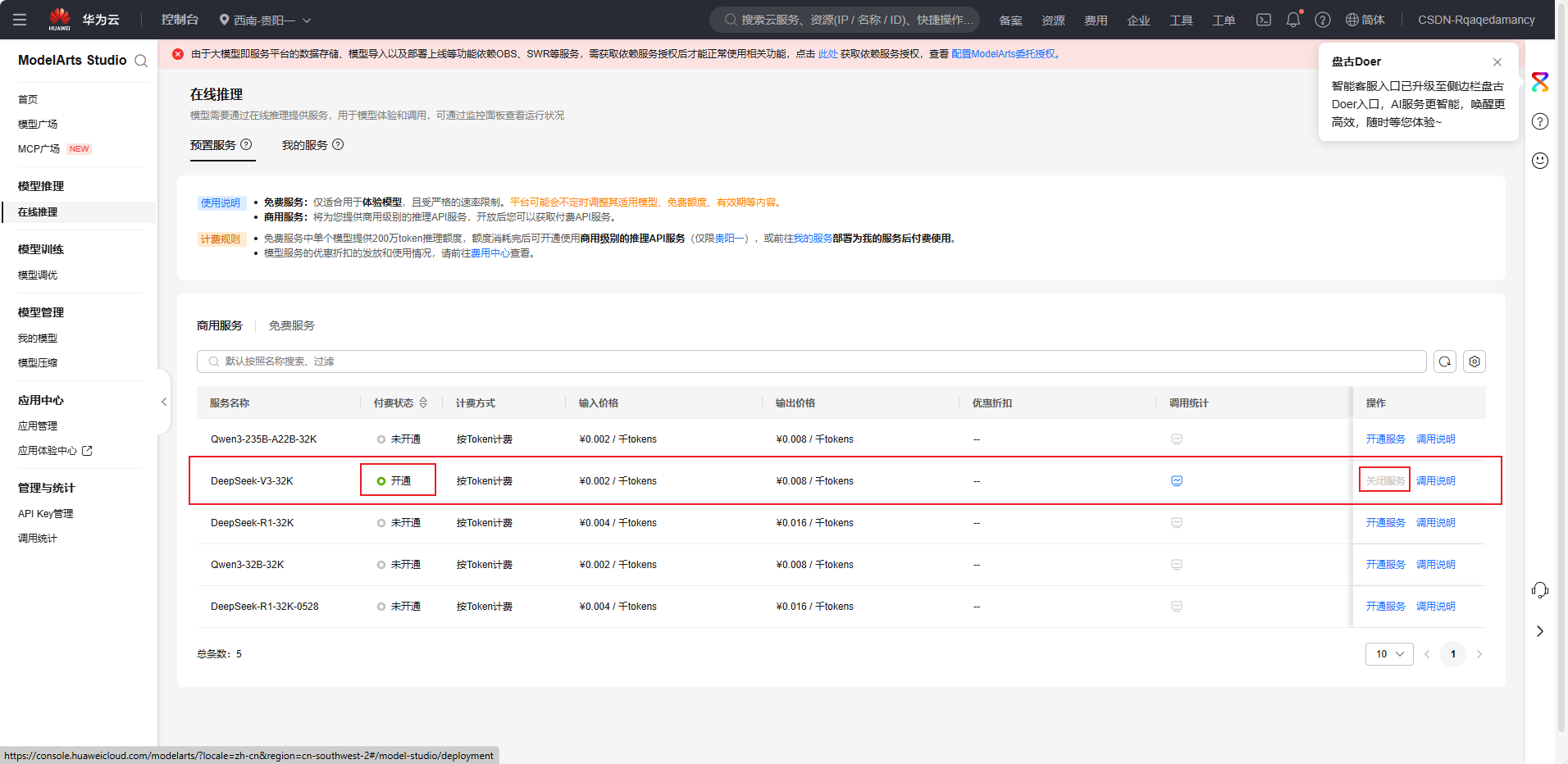Open 我的模型 in sidebar

click(38, 338)
